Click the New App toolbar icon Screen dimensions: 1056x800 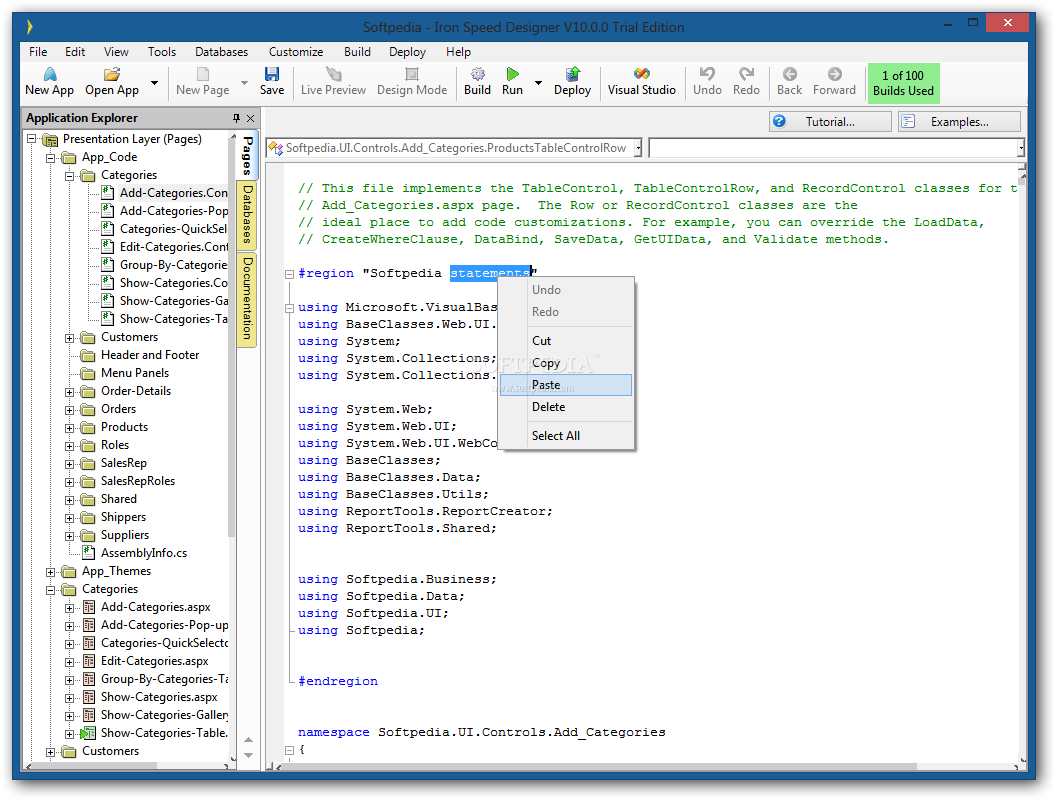pyautogui.click(x=49, y=74)
